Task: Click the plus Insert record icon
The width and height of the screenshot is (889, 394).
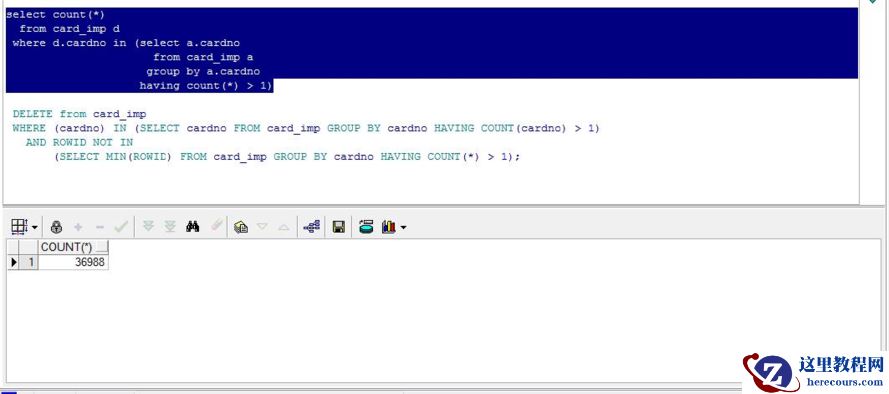Action: coord(78,227)
